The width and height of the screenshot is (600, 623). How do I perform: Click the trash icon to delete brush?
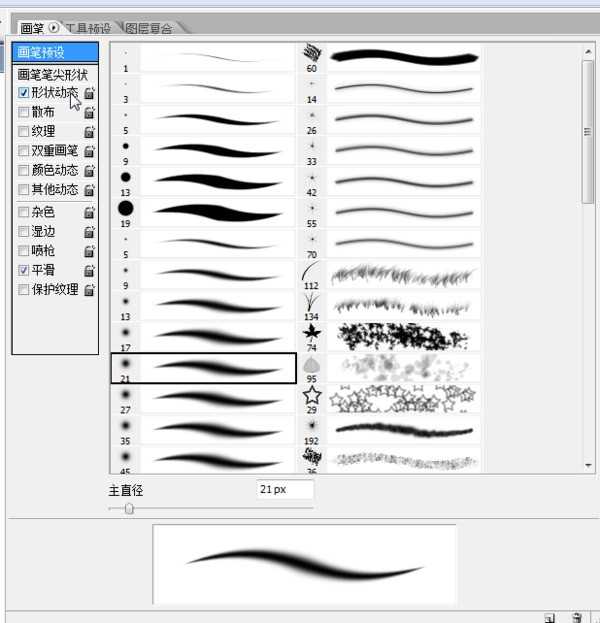click(x=576, y=616)
